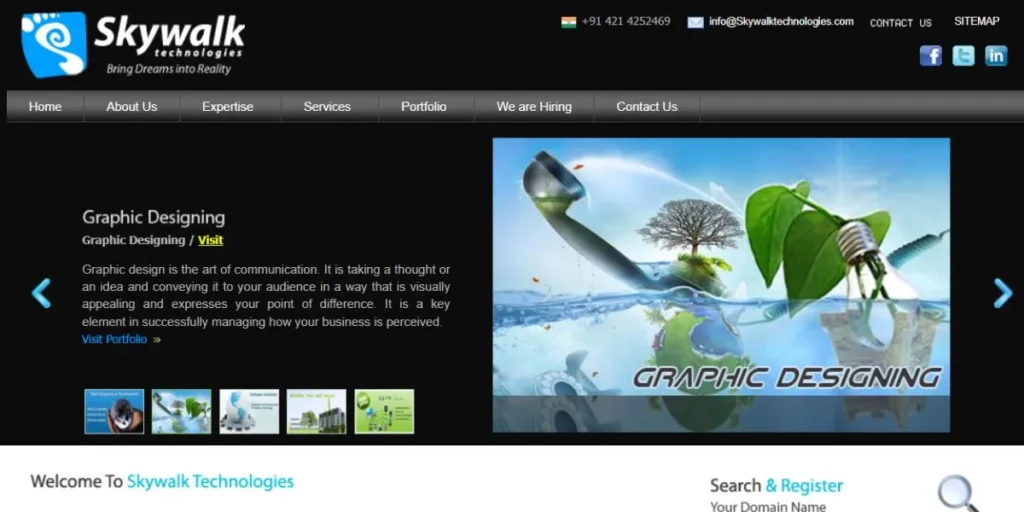1024x512 pixels.
Task: Open the Facebook social icon
Action: click(930, 56)
